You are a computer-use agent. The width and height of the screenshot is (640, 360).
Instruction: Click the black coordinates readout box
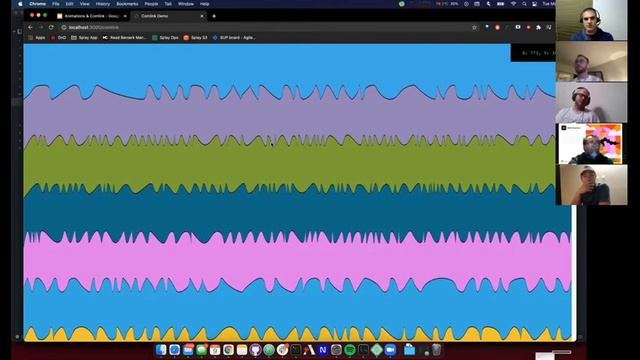pos(533,53)
